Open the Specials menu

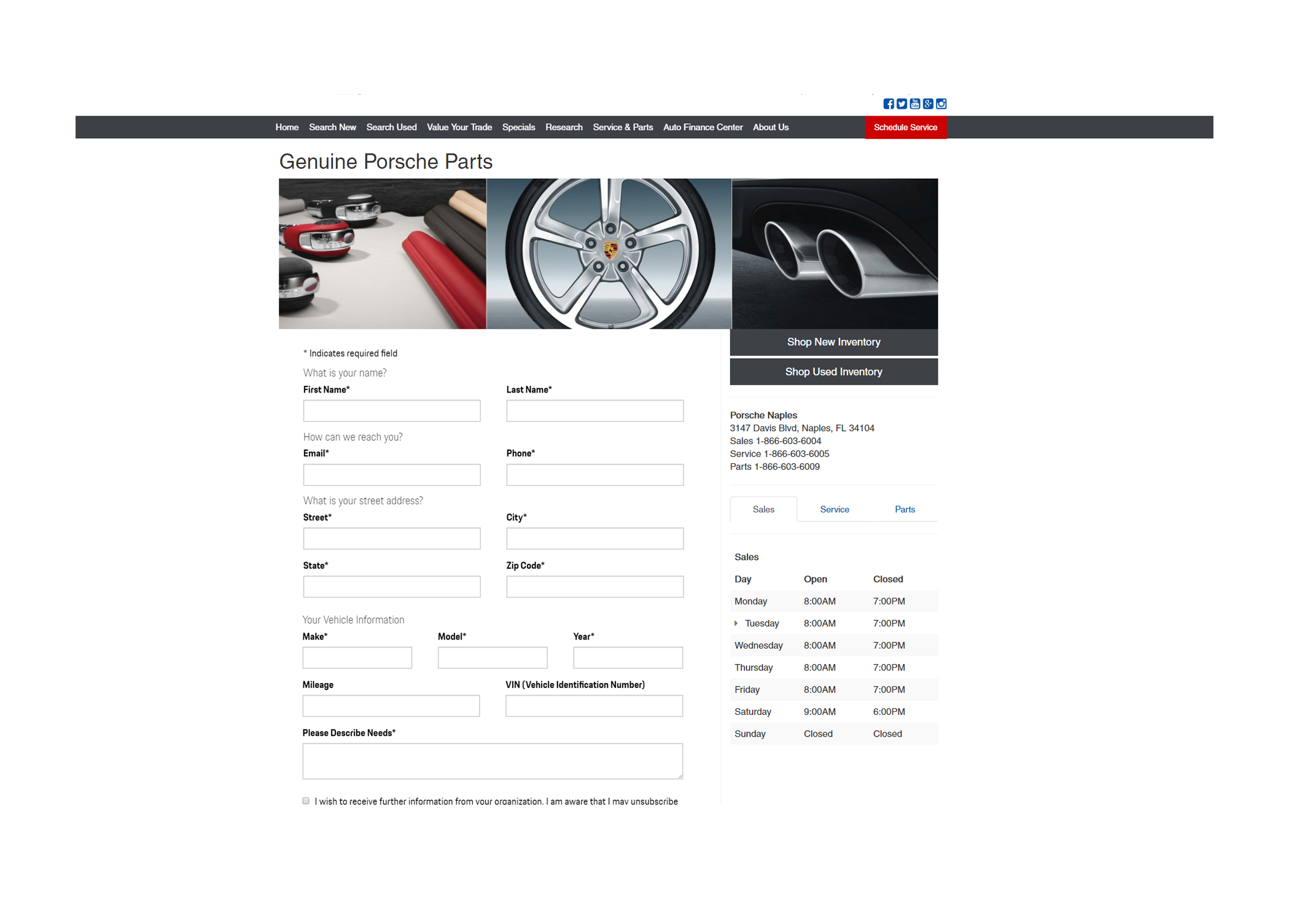pyautogui.click(x=518, y=127)
